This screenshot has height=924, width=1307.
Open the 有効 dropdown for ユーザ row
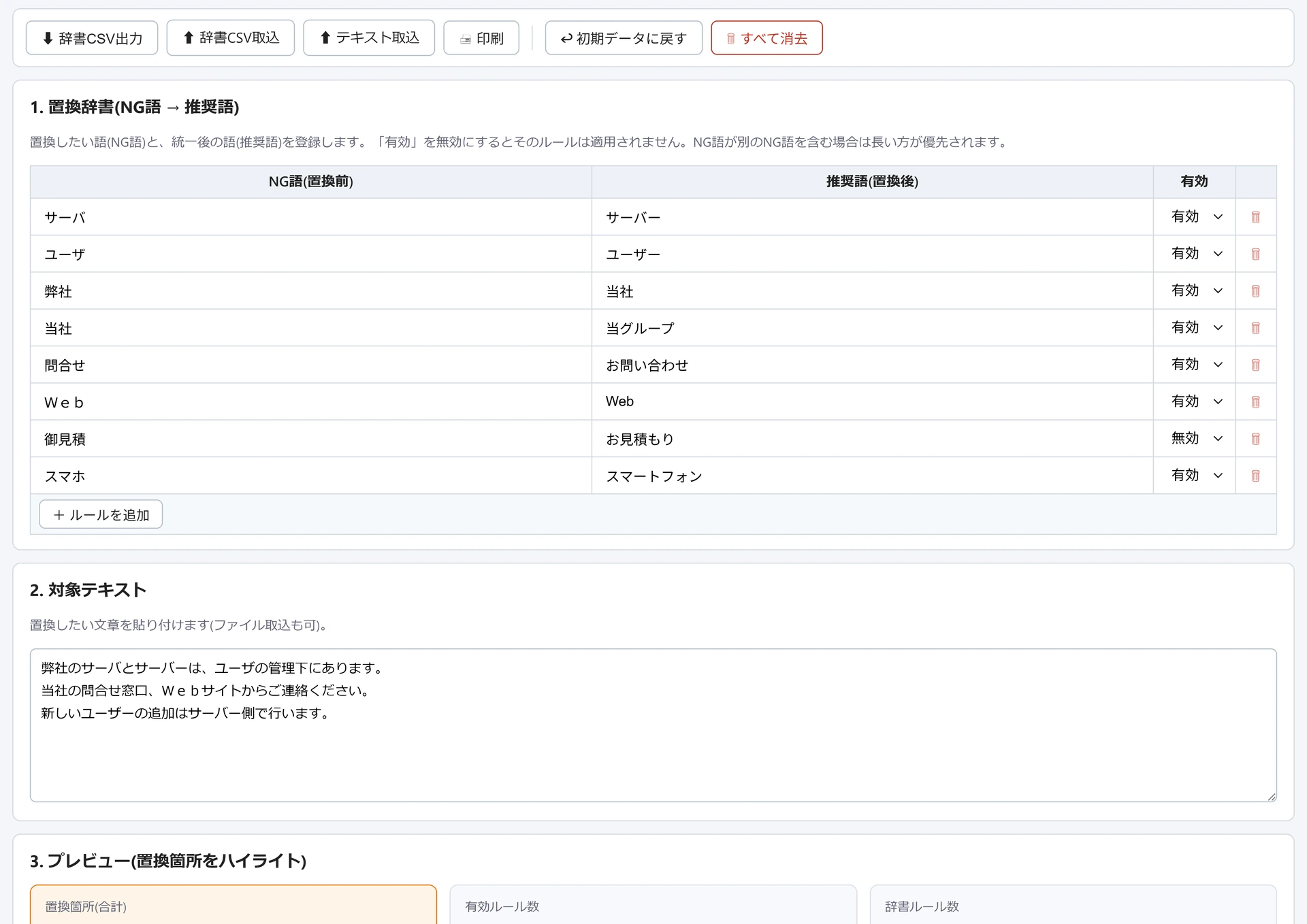1195,254
